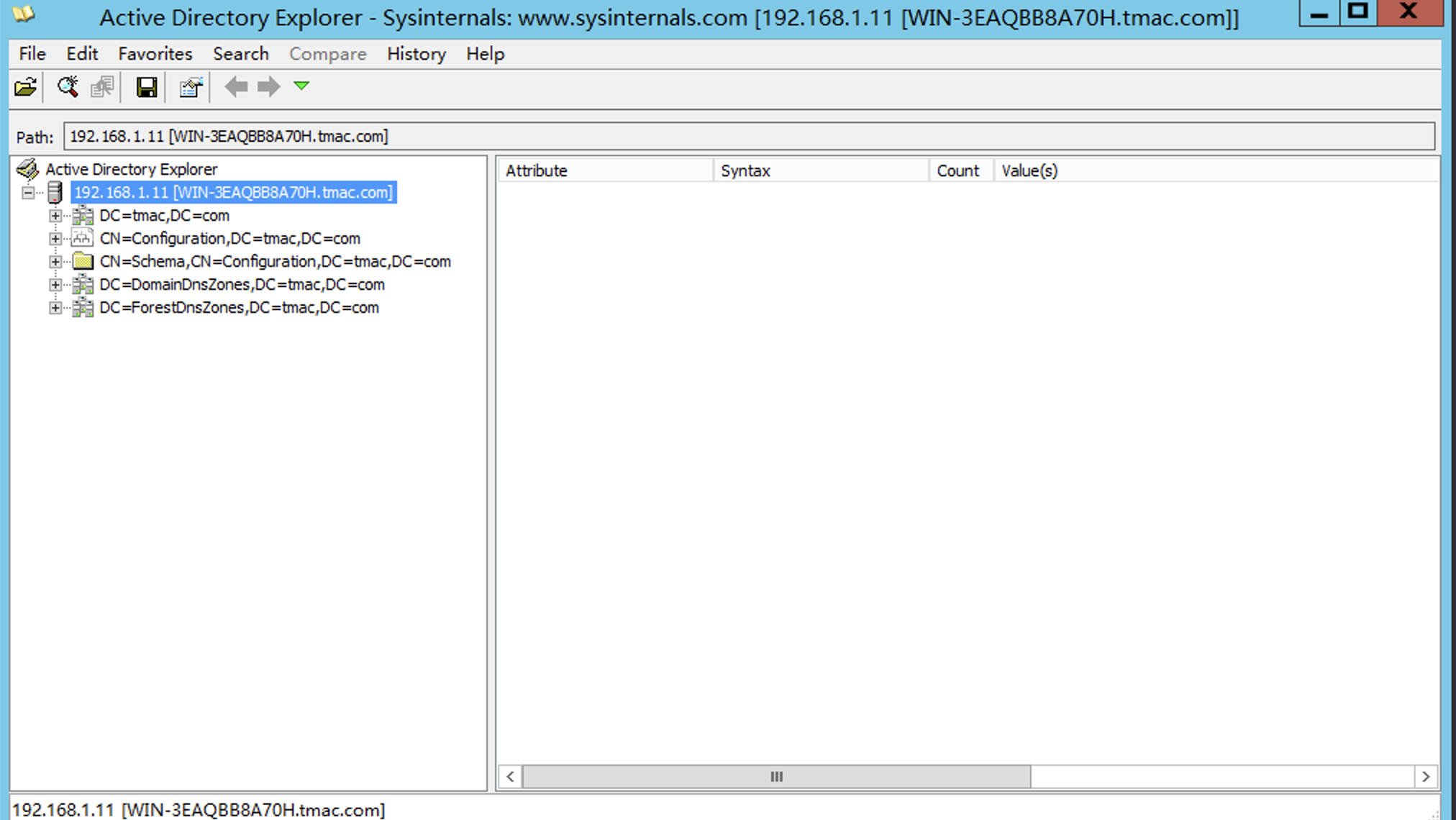Select DC=DomainDnsZones,DC=tmac,DC=com tree item

[242, 284]
